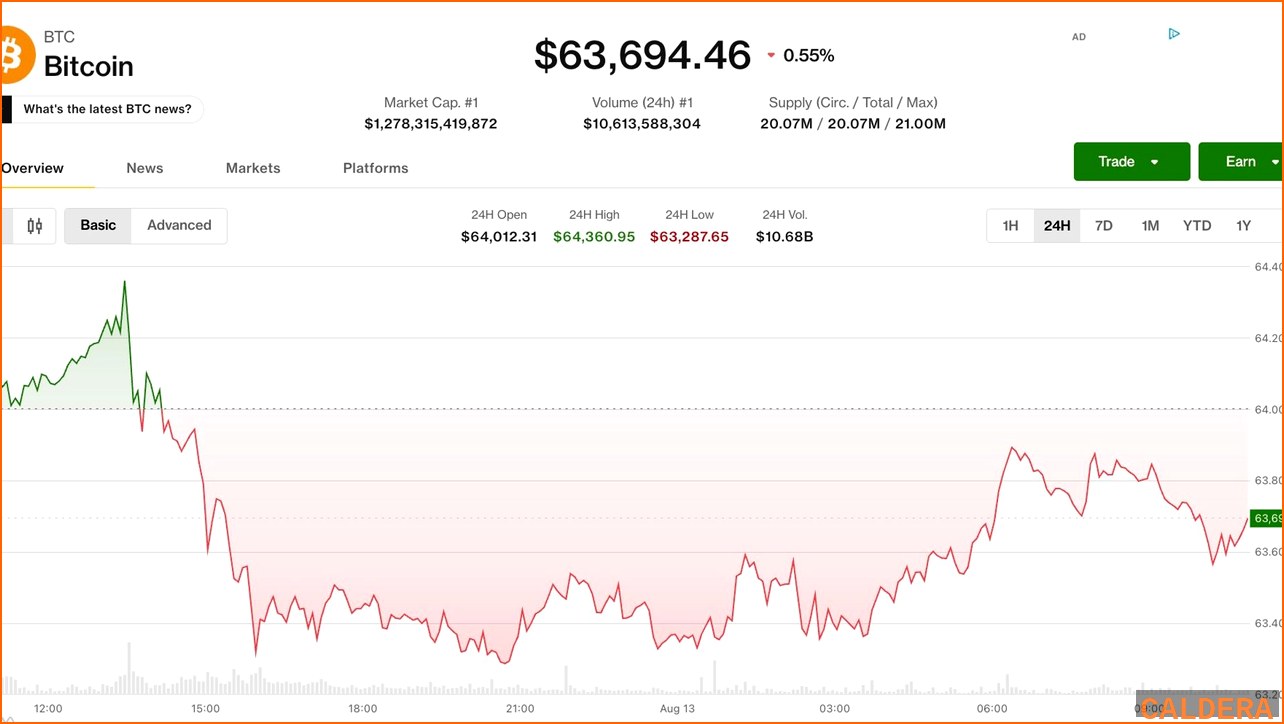Screen dimensions: 1284x724
Task: Click the $63,694.46 price headline
Action: coord(642,55)
